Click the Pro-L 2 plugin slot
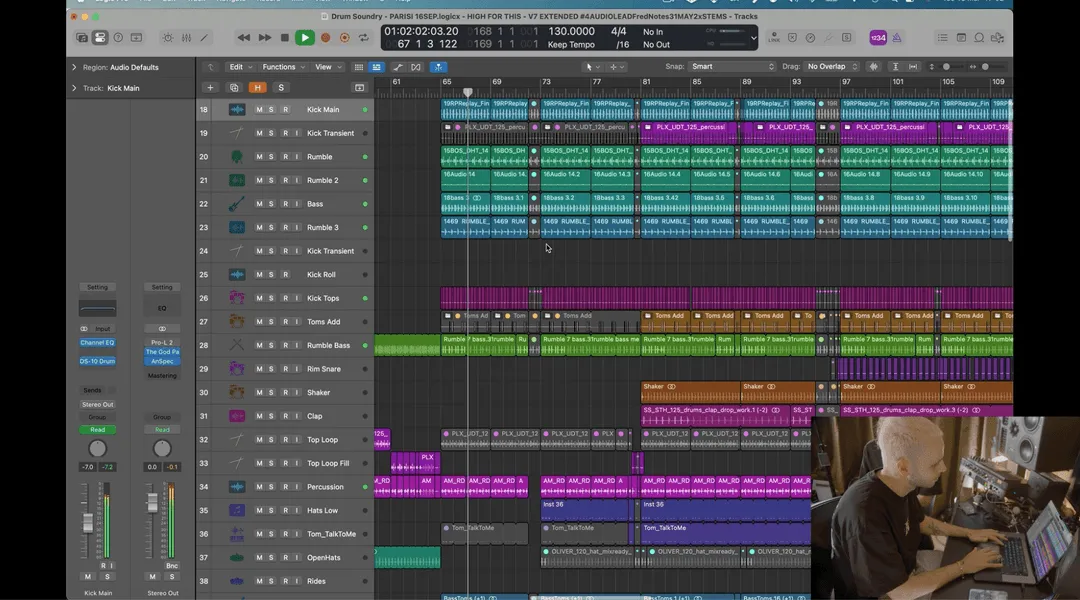The width and height of the screenshot is (1080, 600). 162,342
